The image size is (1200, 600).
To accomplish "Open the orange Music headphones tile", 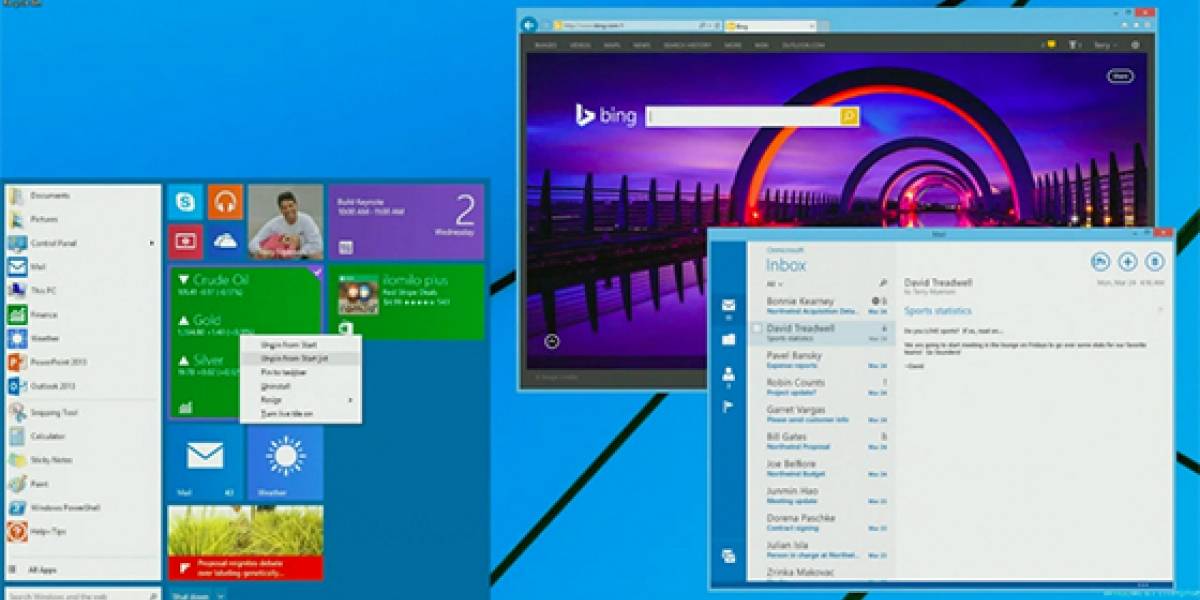I will 225,202.
